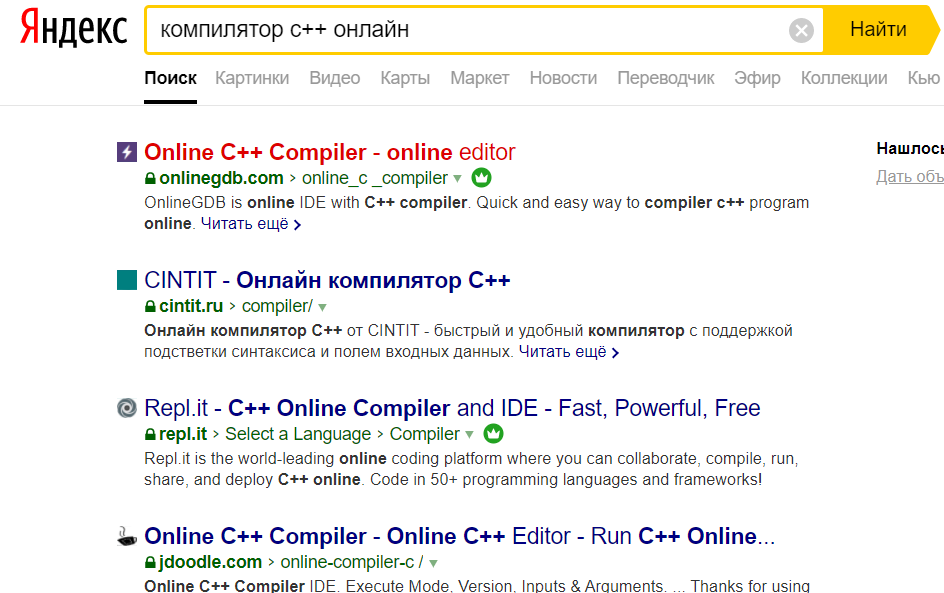
Task: Open the Compiler breadcrumb under Repl.it
Action: 424,434
